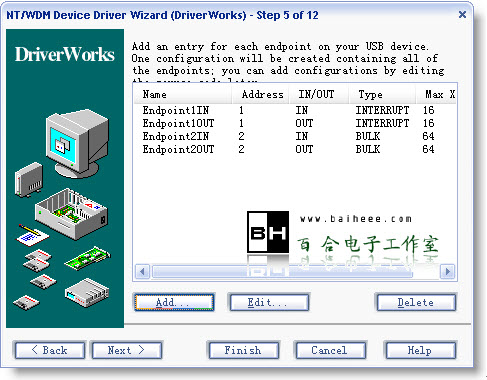
Task: Click the Address column header
Action: pyautogui.click(x=261, y=94)
